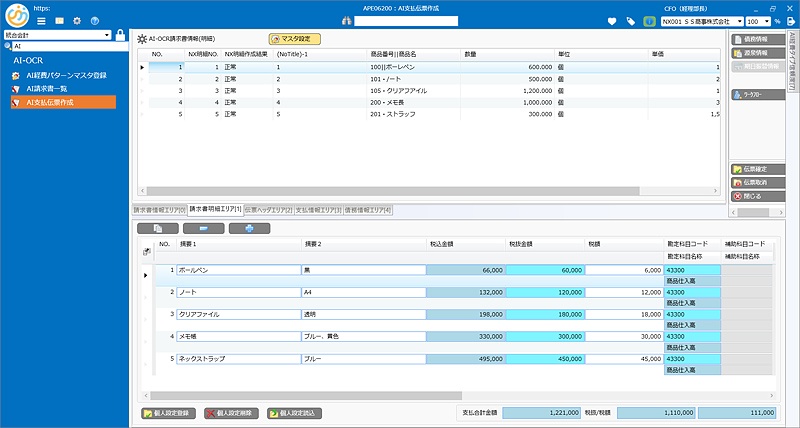This screenshot has width=800, height=428.
Task: Click the copy row icon button
Action: tap(158, 228)
